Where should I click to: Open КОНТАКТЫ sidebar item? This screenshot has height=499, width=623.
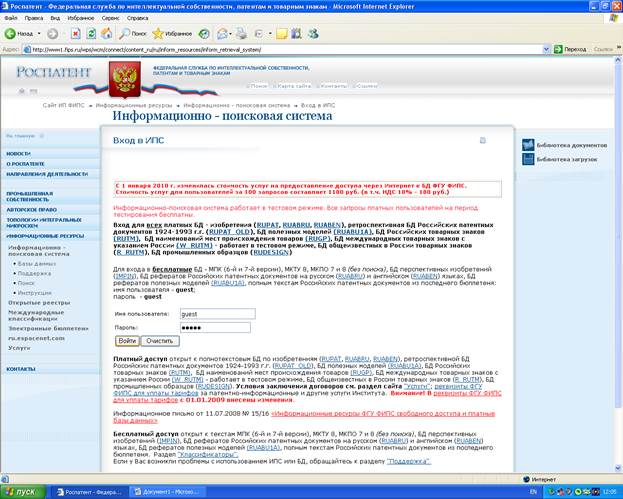[21, 369]
